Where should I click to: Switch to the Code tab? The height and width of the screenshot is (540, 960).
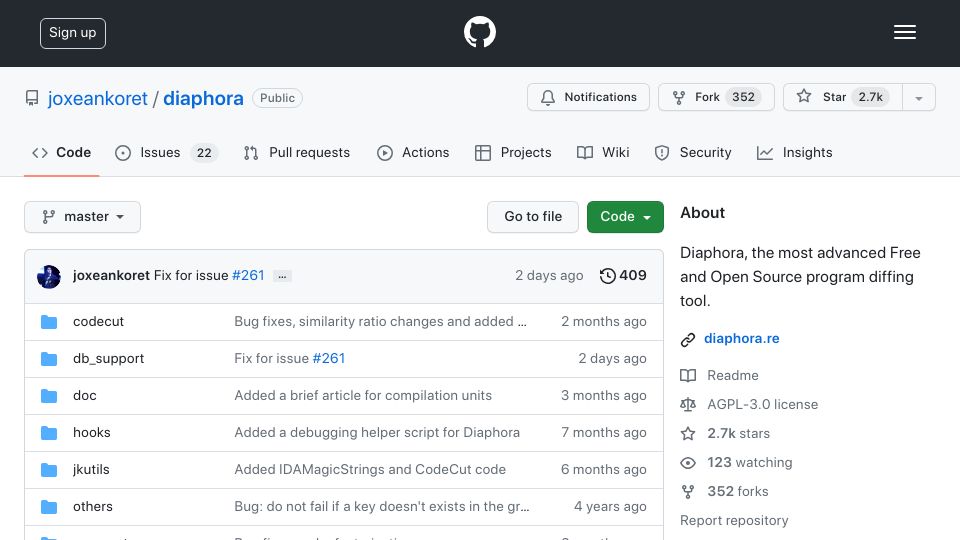tap(62, 152)
